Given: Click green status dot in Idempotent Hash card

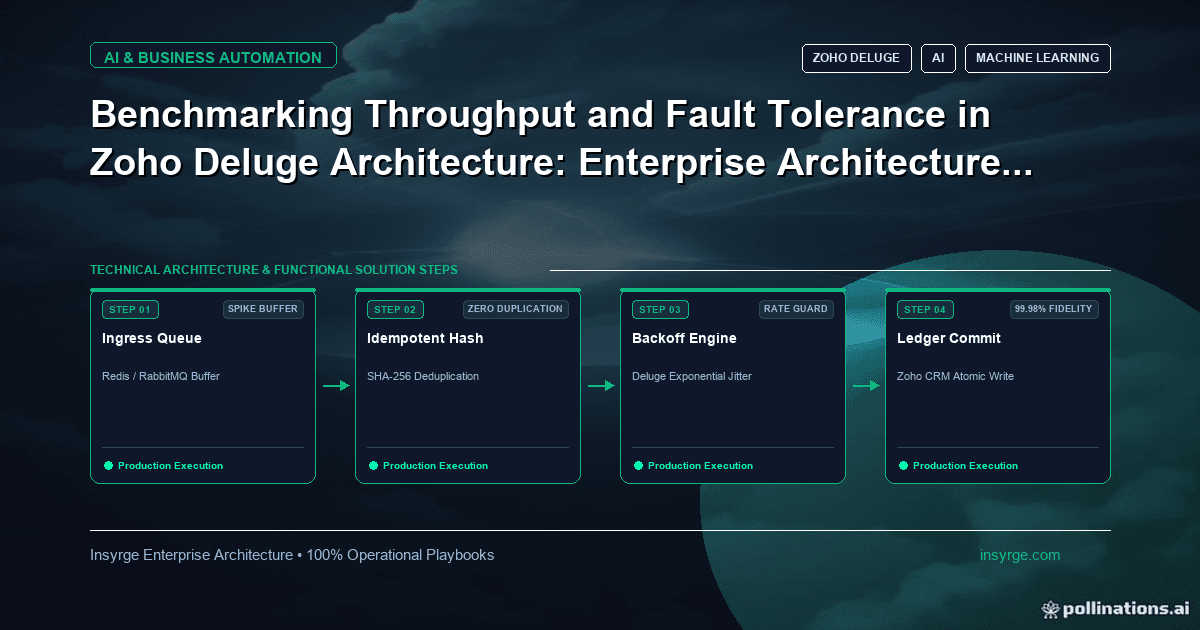Looking at the screenshot, I should 373,465.
